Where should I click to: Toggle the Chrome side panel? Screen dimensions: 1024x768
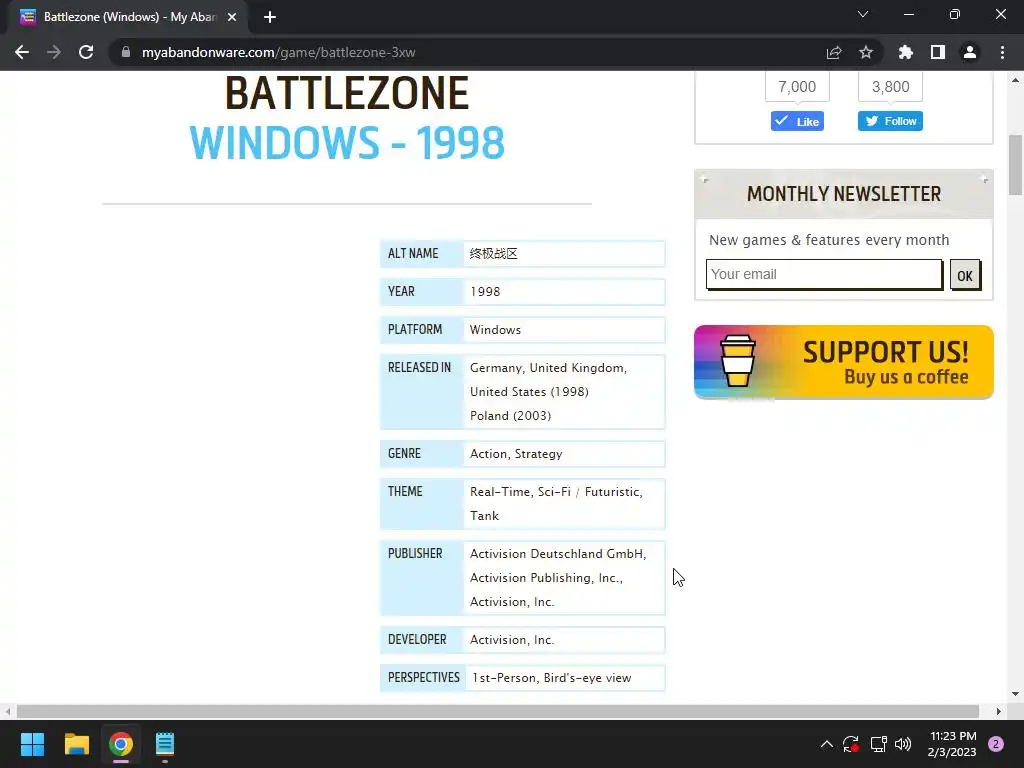click(938, 52)
